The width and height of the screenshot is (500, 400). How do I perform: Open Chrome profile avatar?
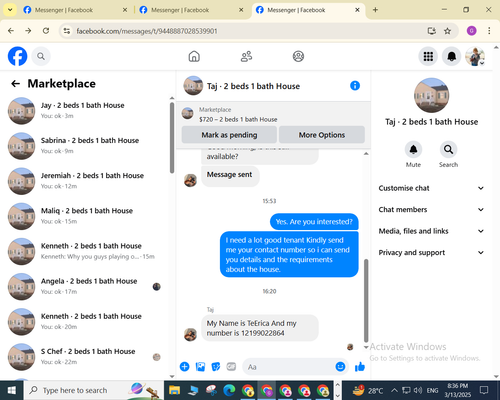tap(471, 31)
